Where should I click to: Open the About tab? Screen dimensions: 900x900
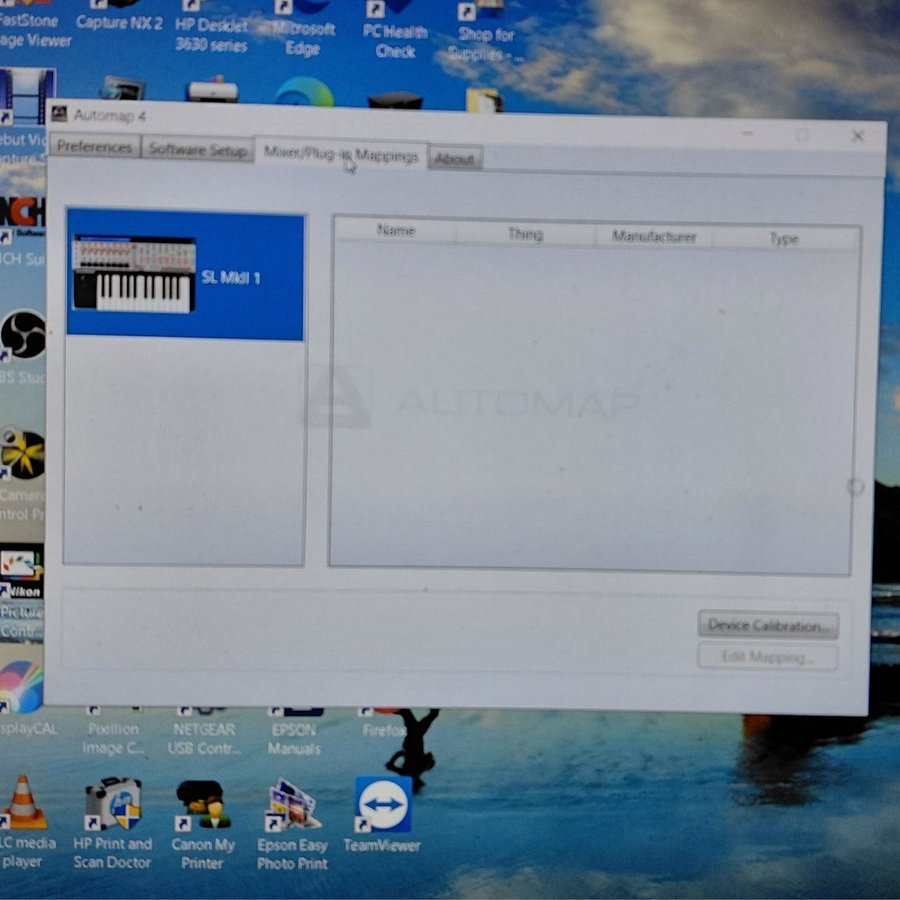coord(455,159)
